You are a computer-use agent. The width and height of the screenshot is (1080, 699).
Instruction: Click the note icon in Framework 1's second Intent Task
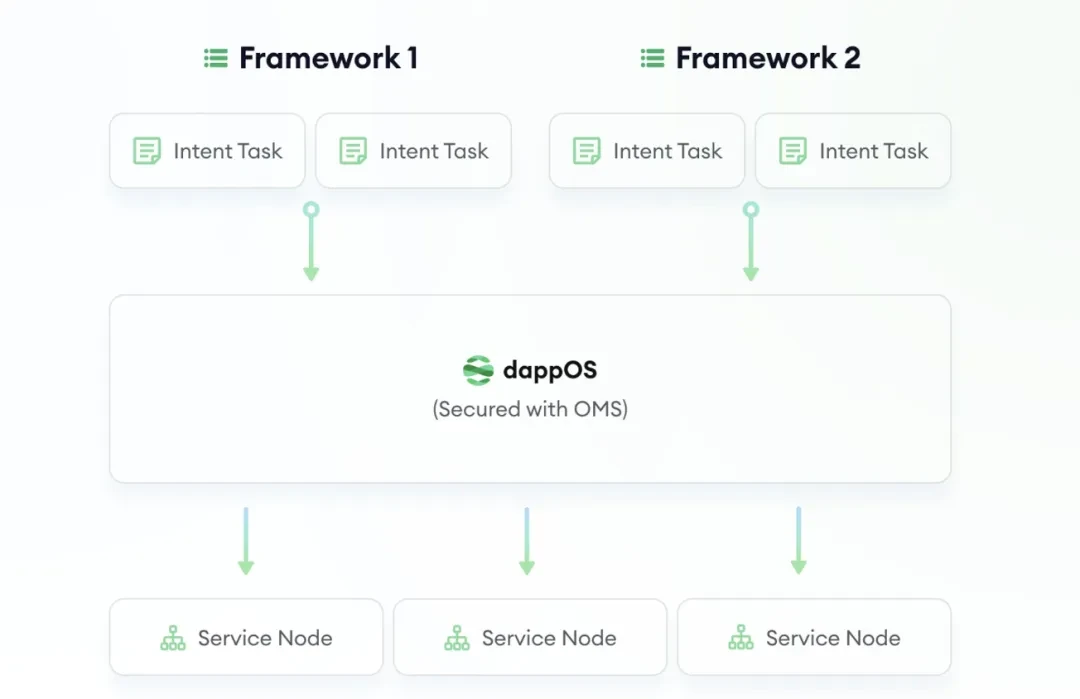pos(353,151)
